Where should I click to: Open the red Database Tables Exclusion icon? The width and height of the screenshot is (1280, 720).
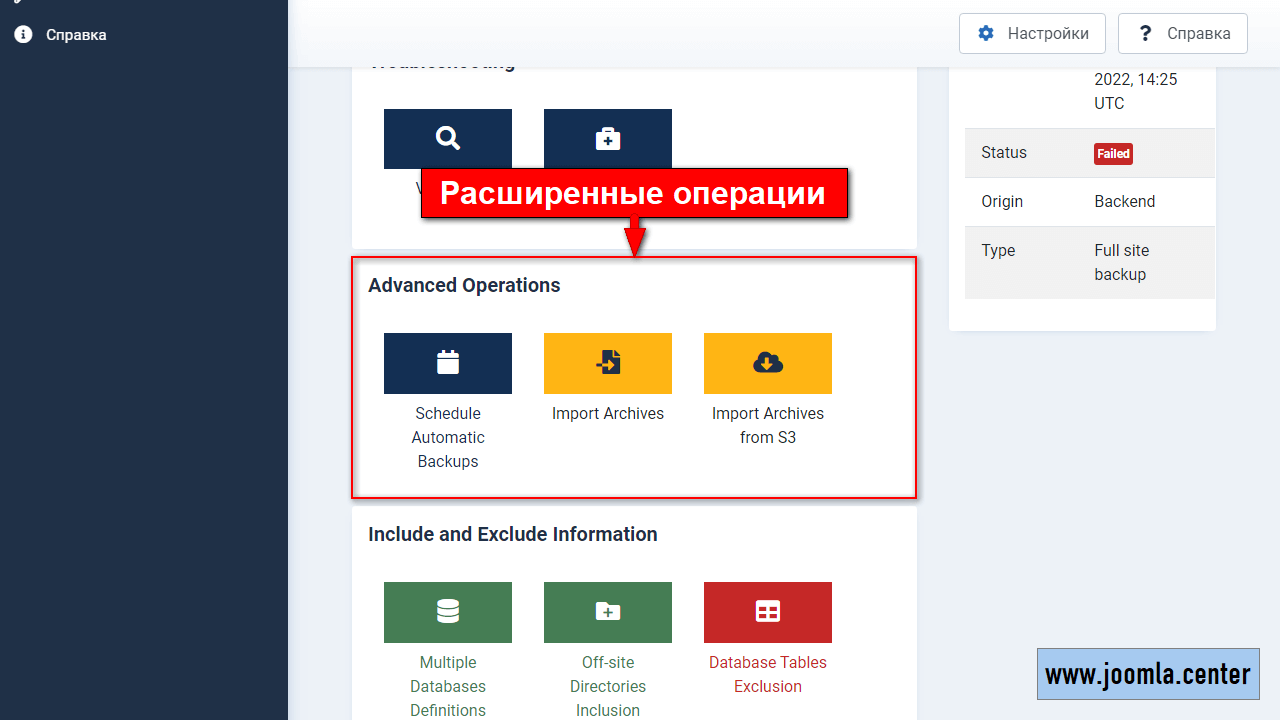coord(768,612)
